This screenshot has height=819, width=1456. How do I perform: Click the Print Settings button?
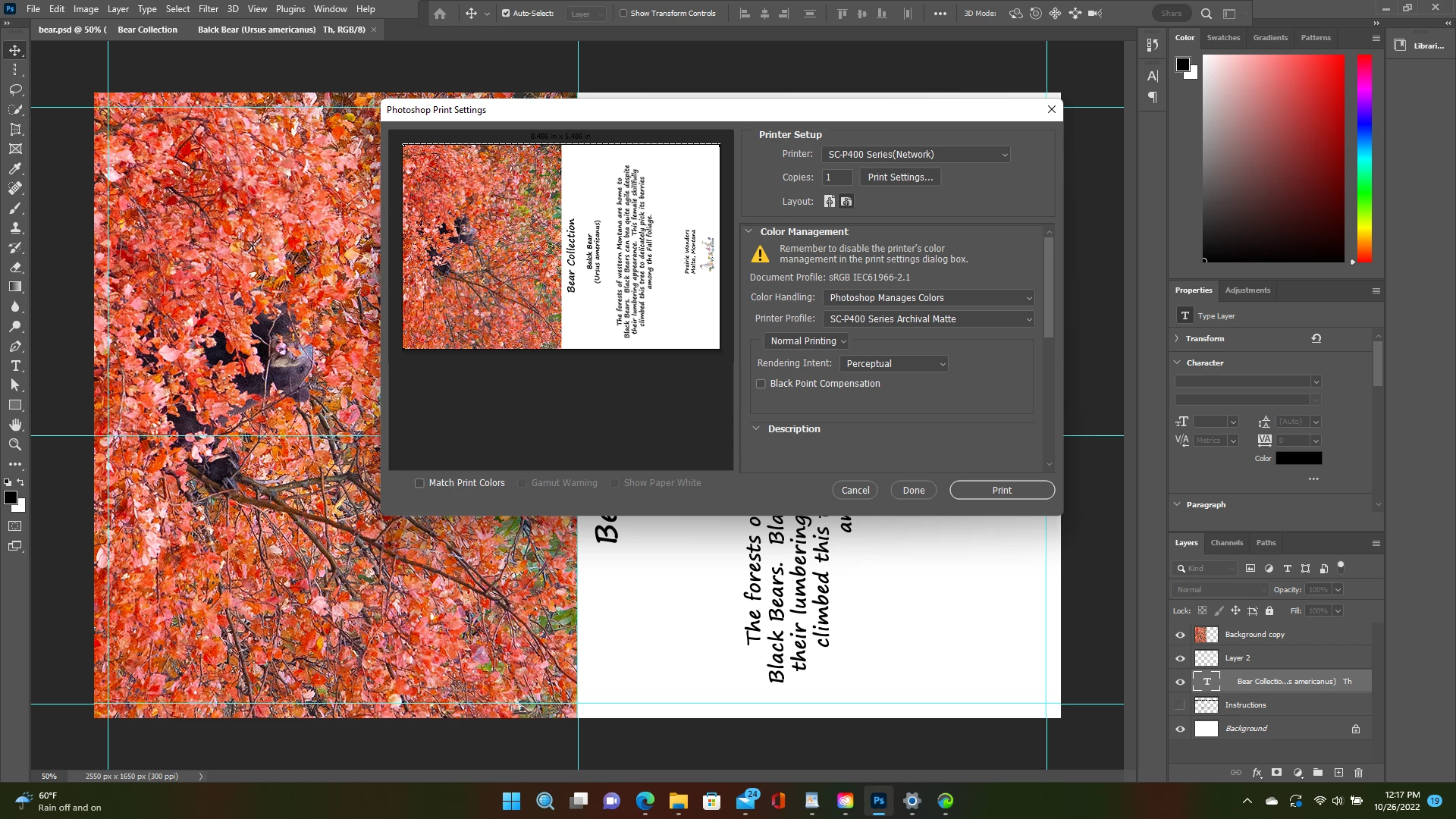click(x=900, y=177)
